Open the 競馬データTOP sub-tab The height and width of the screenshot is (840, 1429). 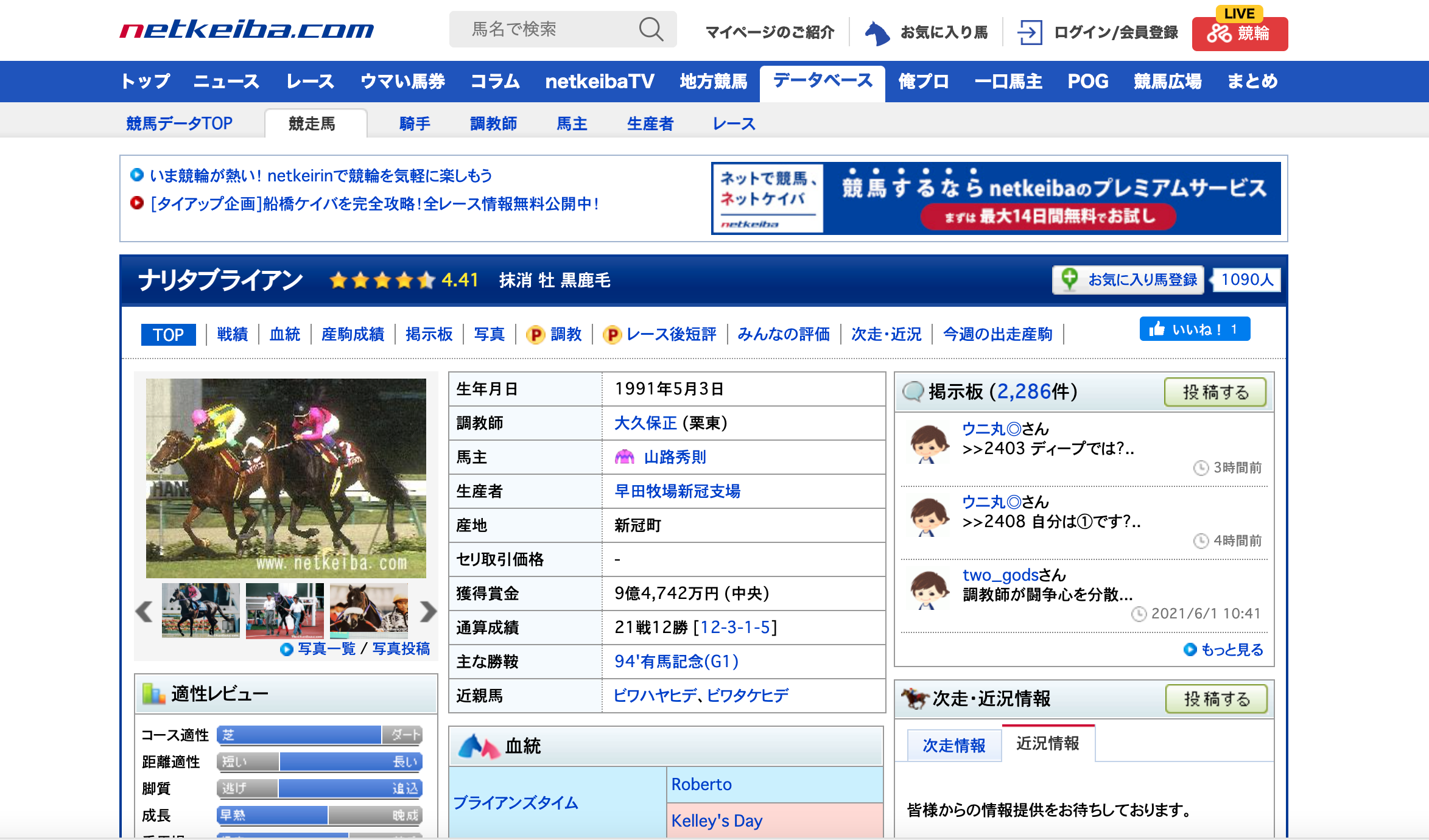coord(179,124)
